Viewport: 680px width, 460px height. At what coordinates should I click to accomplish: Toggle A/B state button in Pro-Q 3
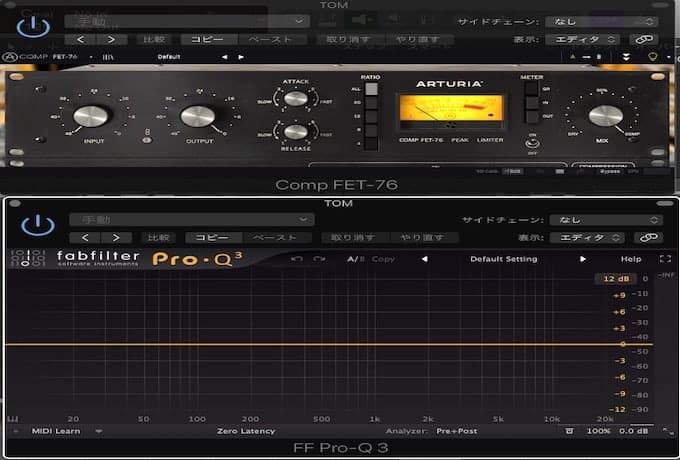pos(356,259)
